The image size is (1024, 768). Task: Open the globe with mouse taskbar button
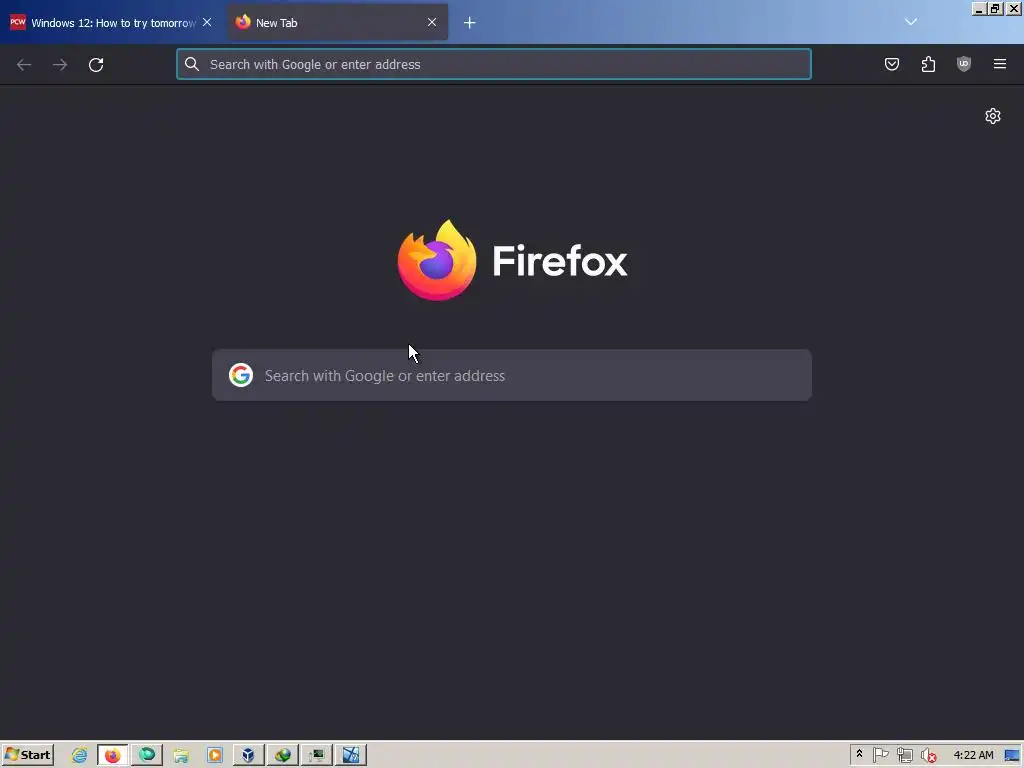282,756
